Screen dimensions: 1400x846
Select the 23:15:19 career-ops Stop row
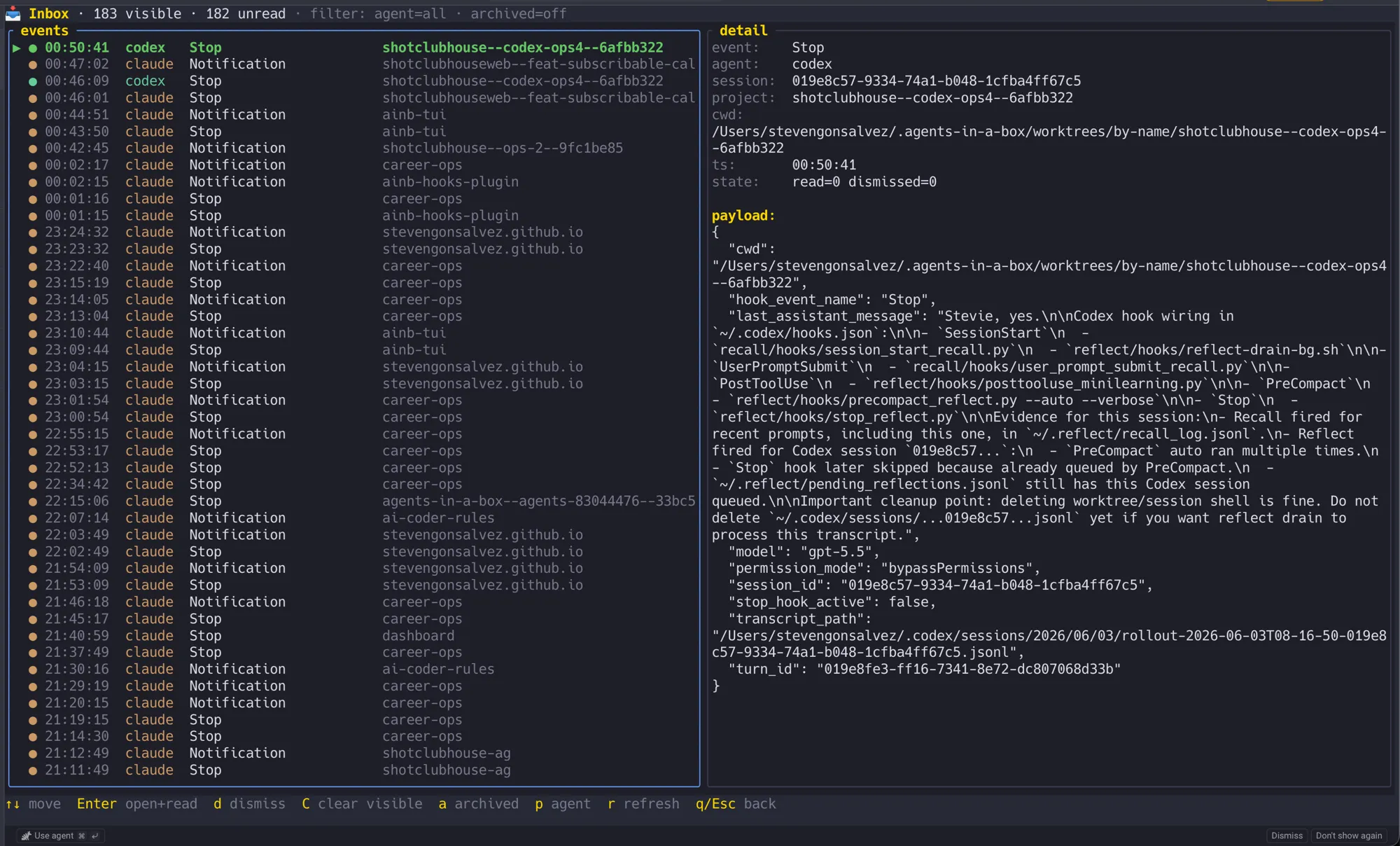[354, 283]
